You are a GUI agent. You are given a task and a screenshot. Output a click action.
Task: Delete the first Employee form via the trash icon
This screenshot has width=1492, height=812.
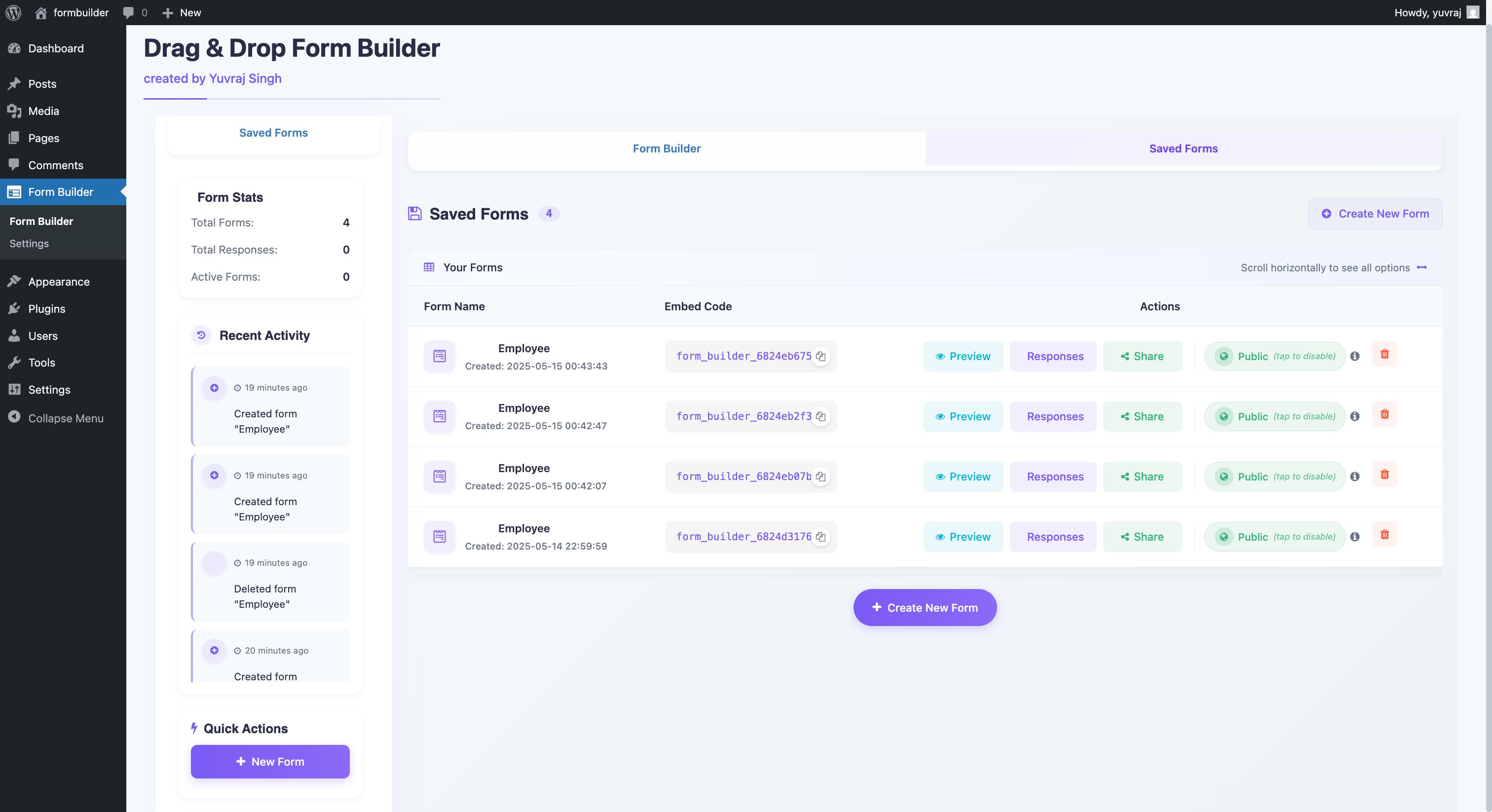(1384, 354)
